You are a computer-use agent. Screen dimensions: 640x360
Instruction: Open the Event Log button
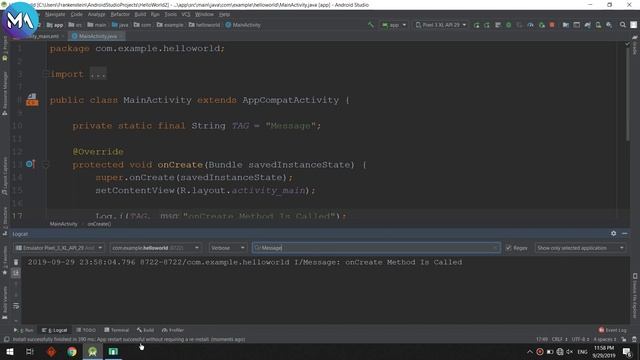click(x=613, y=330)
